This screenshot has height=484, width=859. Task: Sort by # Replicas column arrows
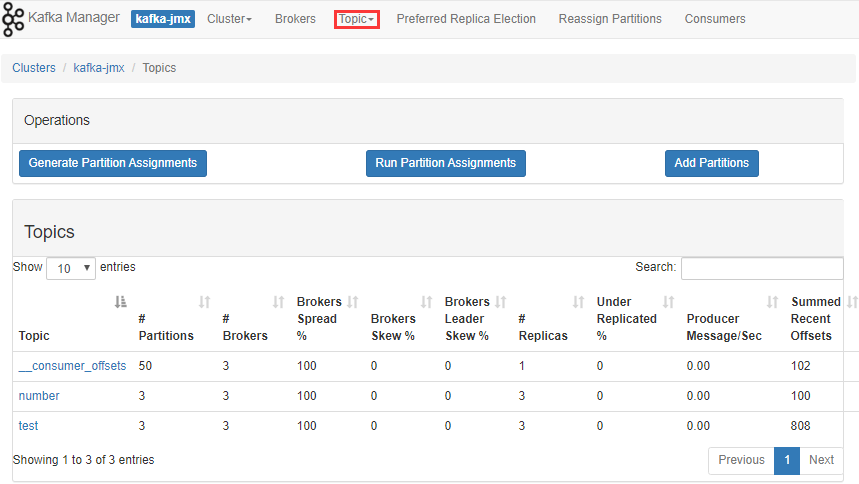[x=579, y=301]
